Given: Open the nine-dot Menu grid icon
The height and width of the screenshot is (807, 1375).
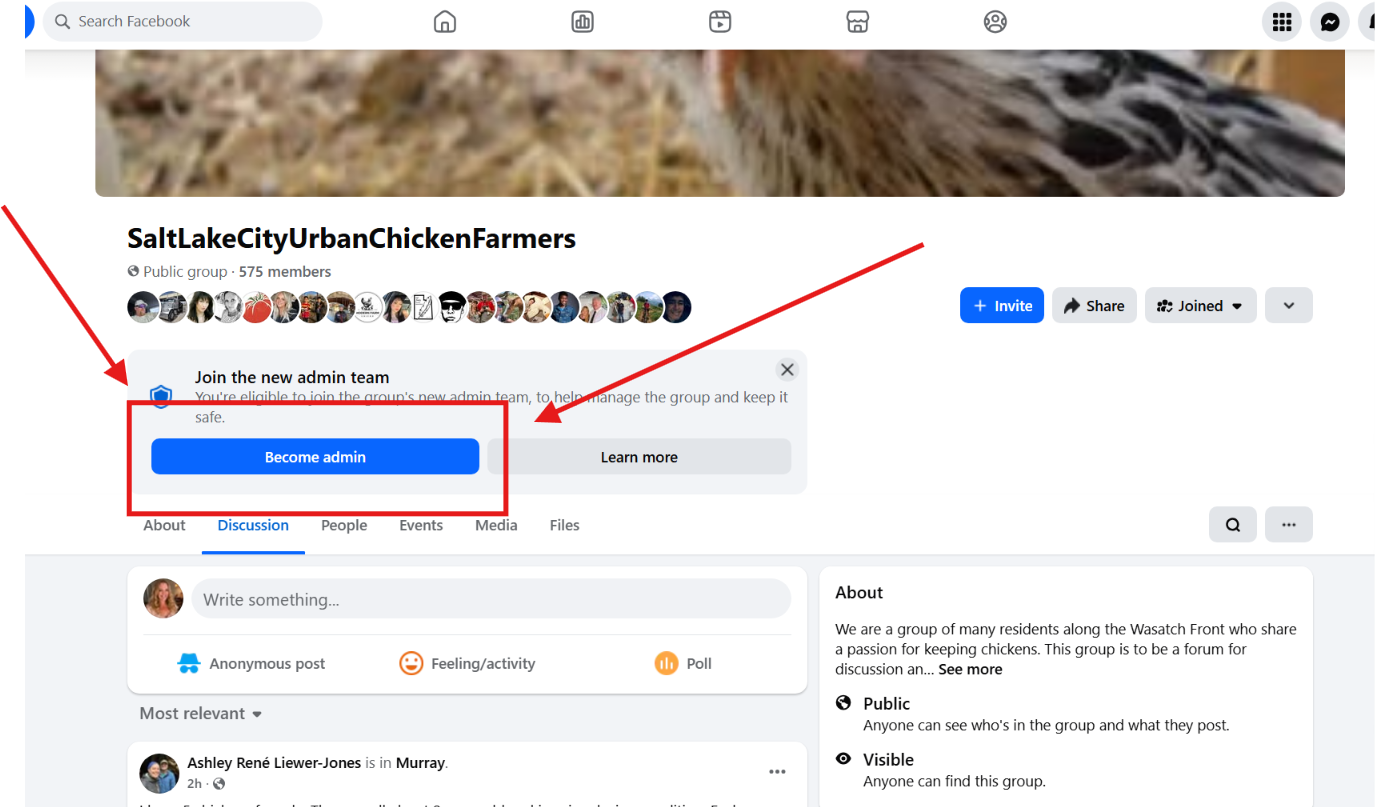Looking at the screenshot, I should point(1282,22).
